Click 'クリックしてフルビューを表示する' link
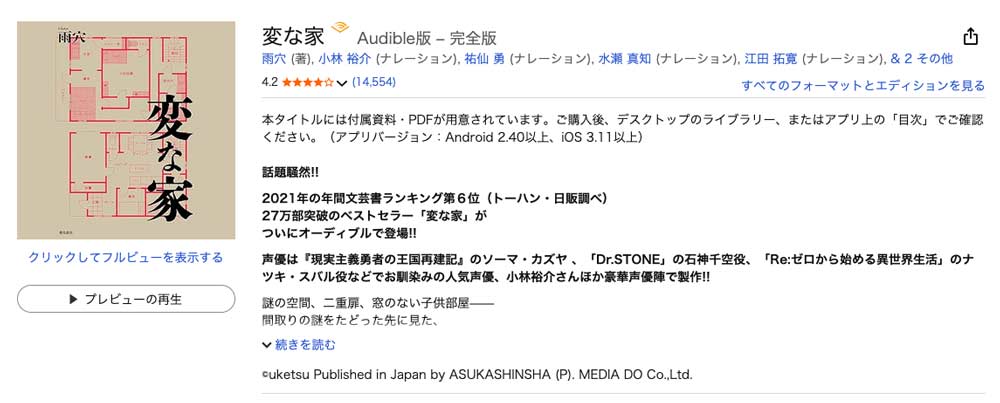Screen dimensions: 1000x403 click(125, 257)
